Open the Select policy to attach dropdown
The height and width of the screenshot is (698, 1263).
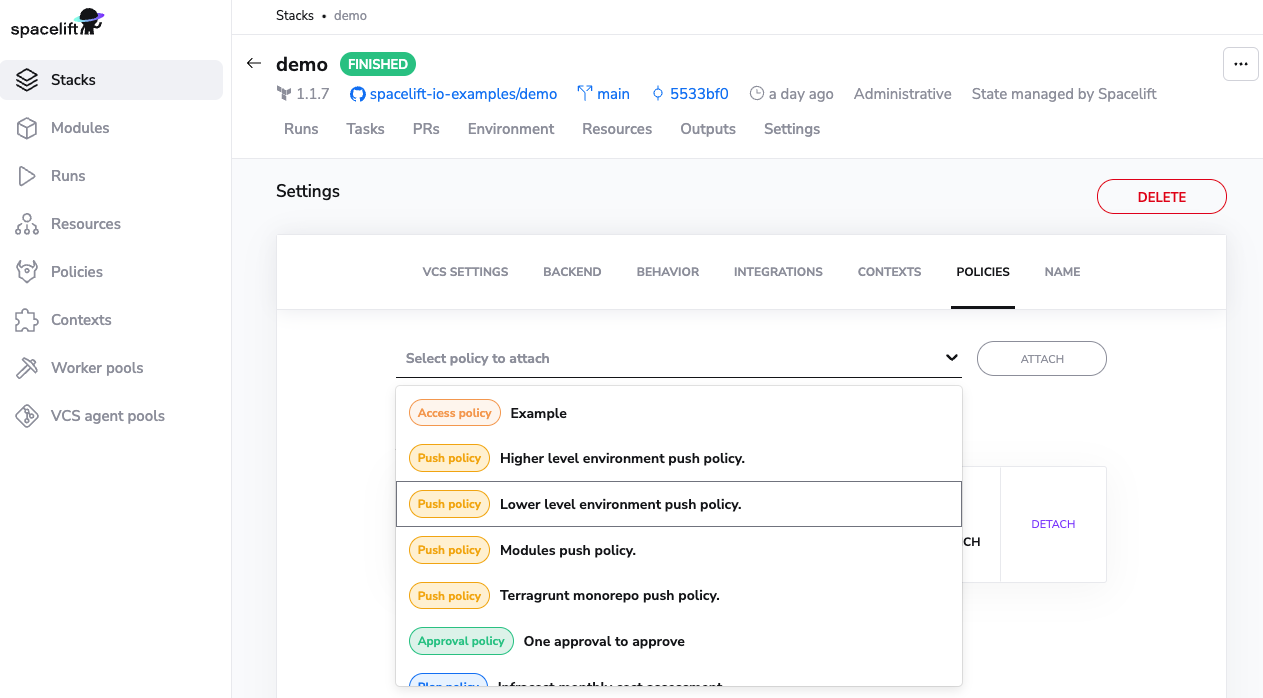[679, 358]
